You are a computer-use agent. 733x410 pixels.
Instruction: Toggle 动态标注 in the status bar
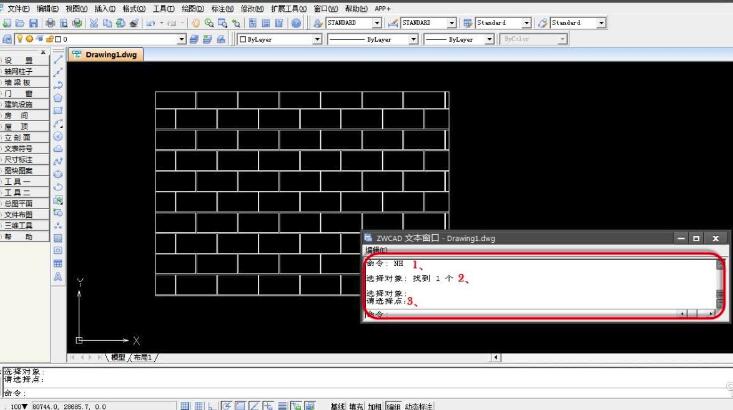tap(419, 406)
